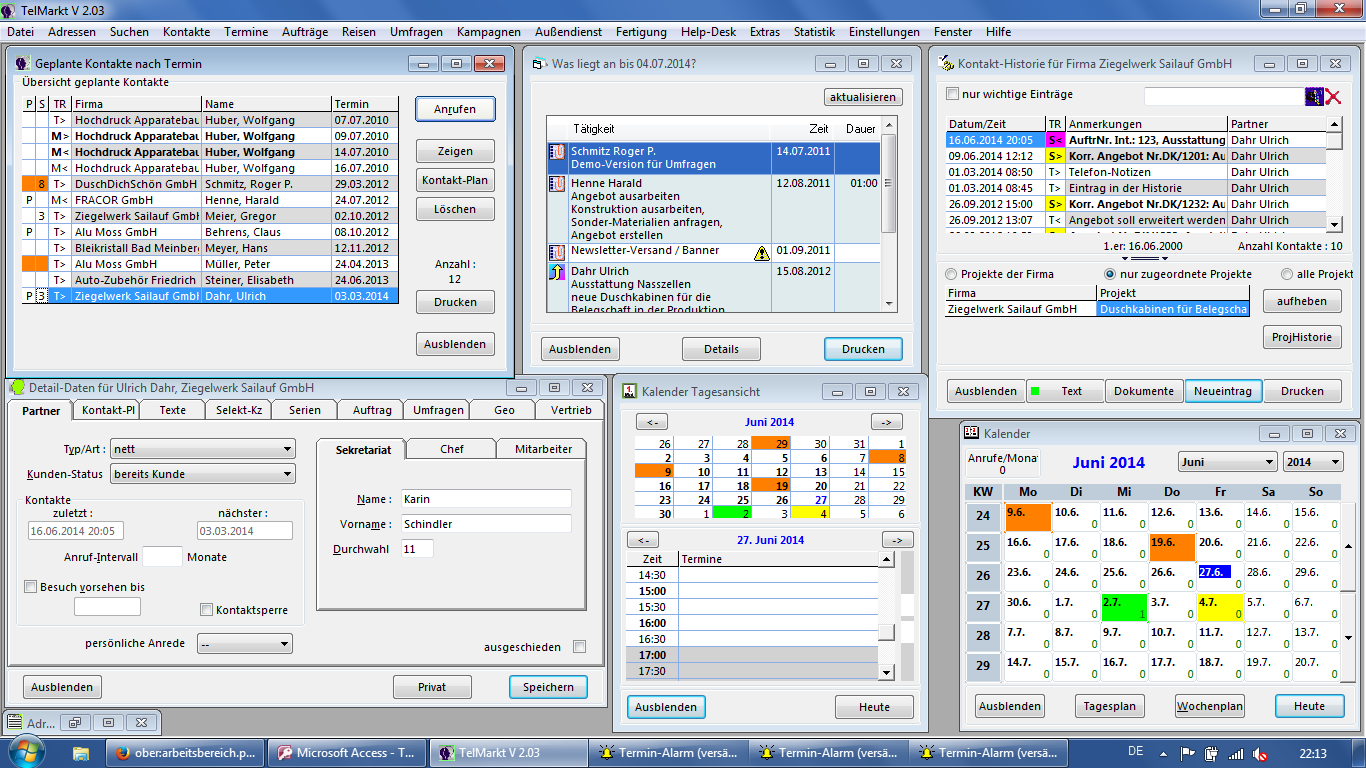The image size is (1366, 768).
Task: Click the warning icon on Newsletter-Versand row
Action: [x=761, y=253]
